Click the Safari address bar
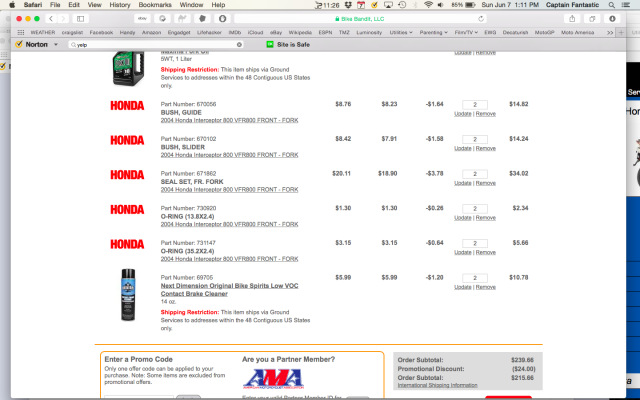Image resolution: width=640 pixels, height=400 pixels. 361,19
